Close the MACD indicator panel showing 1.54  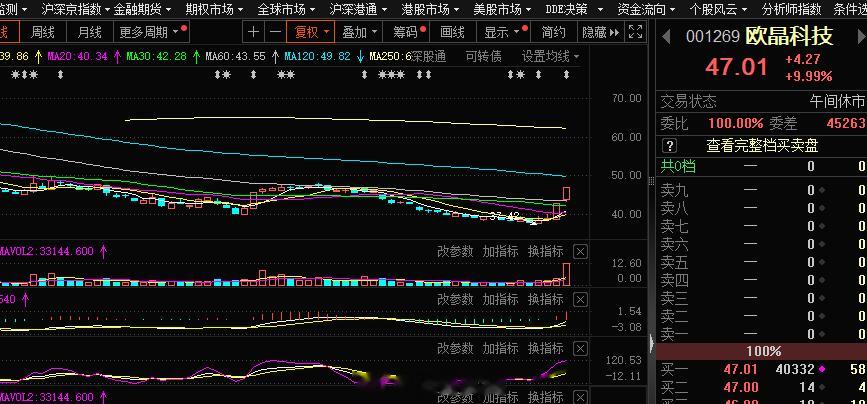(580, 300)
